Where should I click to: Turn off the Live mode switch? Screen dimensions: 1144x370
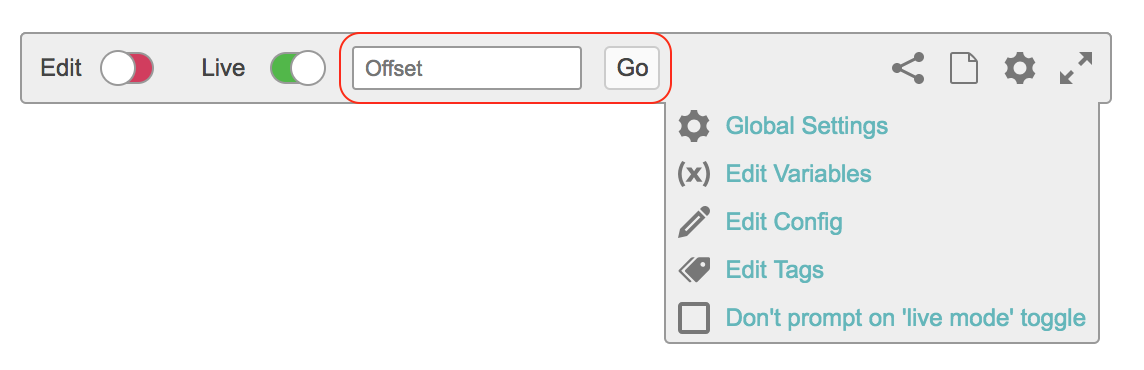point(298,69)
